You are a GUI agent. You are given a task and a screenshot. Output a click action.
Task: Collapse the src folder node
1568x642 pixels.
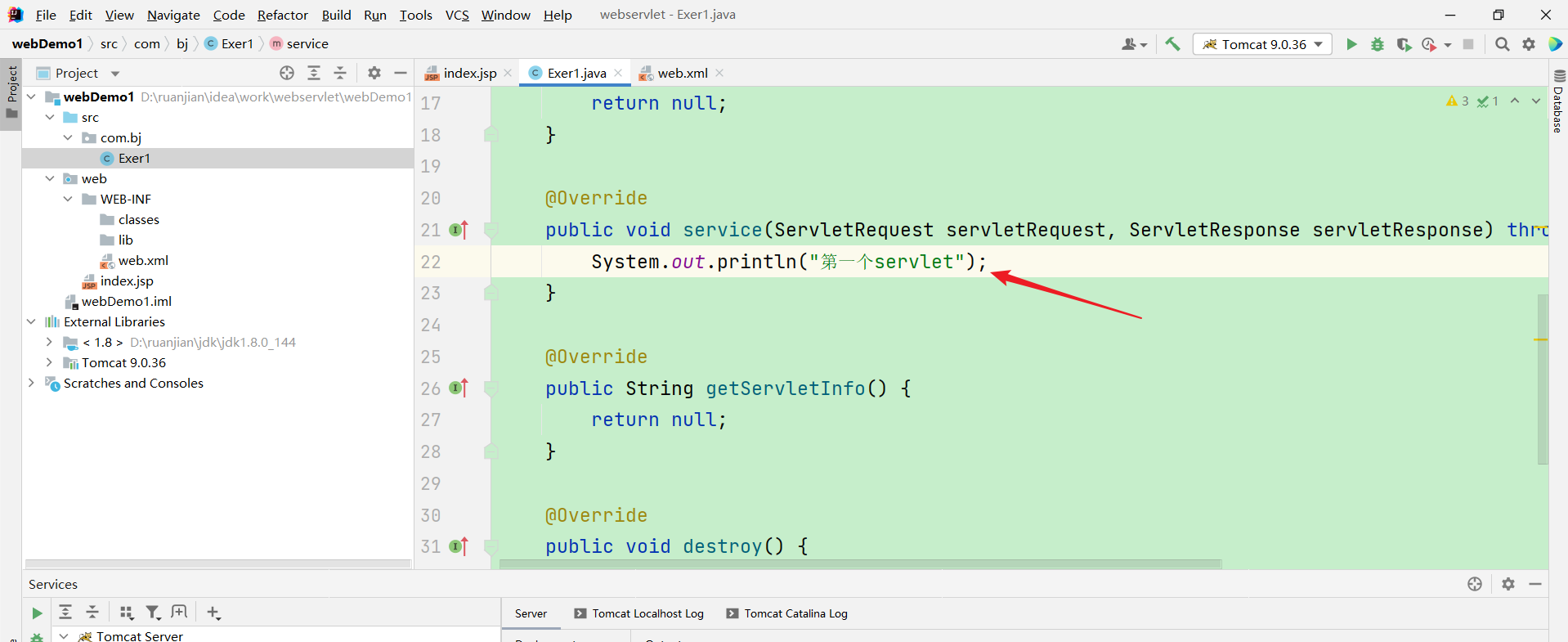point(49,117)
